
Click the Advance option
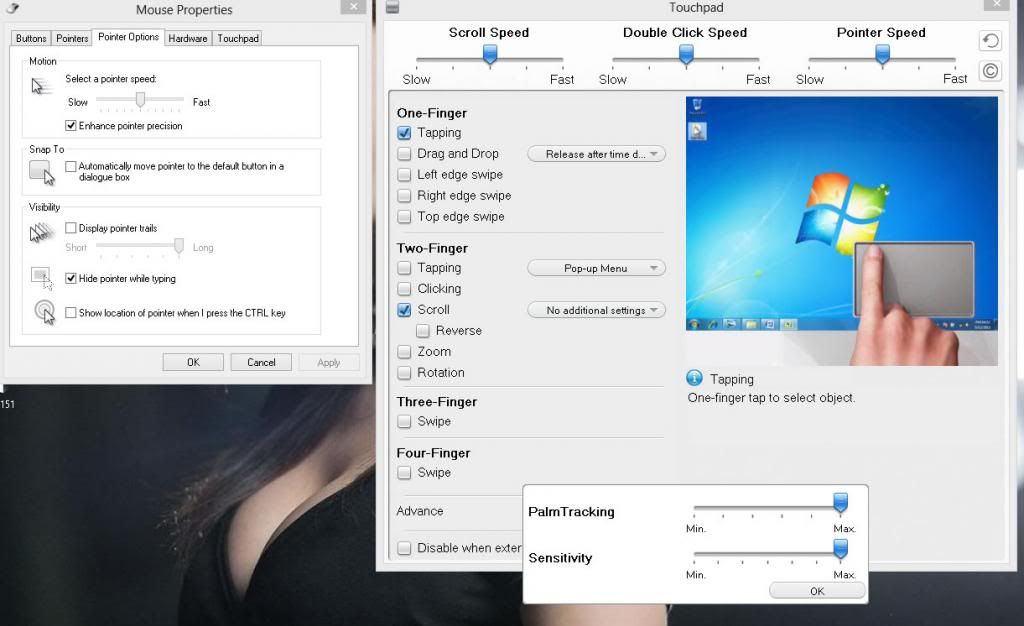pyautogui.click(x=420, y=511)
